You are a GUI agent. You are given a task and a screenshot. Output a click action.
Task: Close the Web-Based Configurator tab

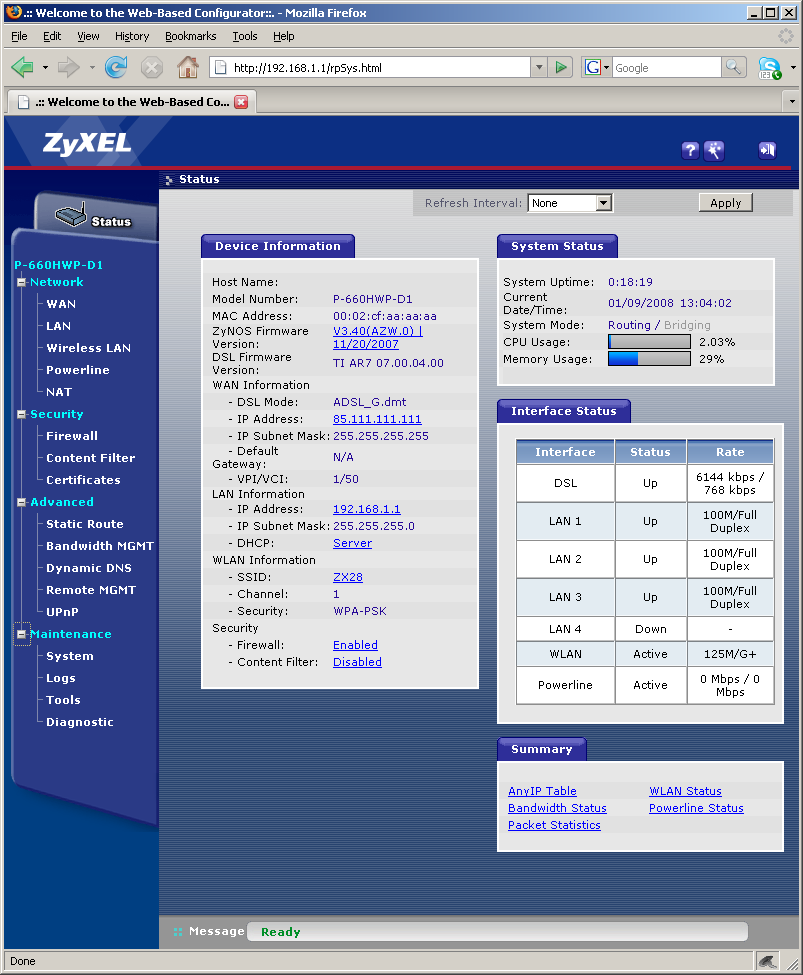(x=241, y=102)
